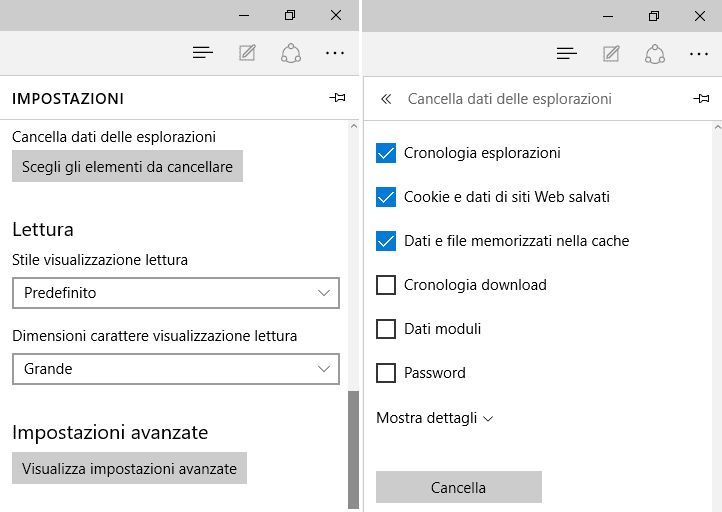722x512 pixels.
Task: Pin the Impostazioni pane
Action: [338, 98]
